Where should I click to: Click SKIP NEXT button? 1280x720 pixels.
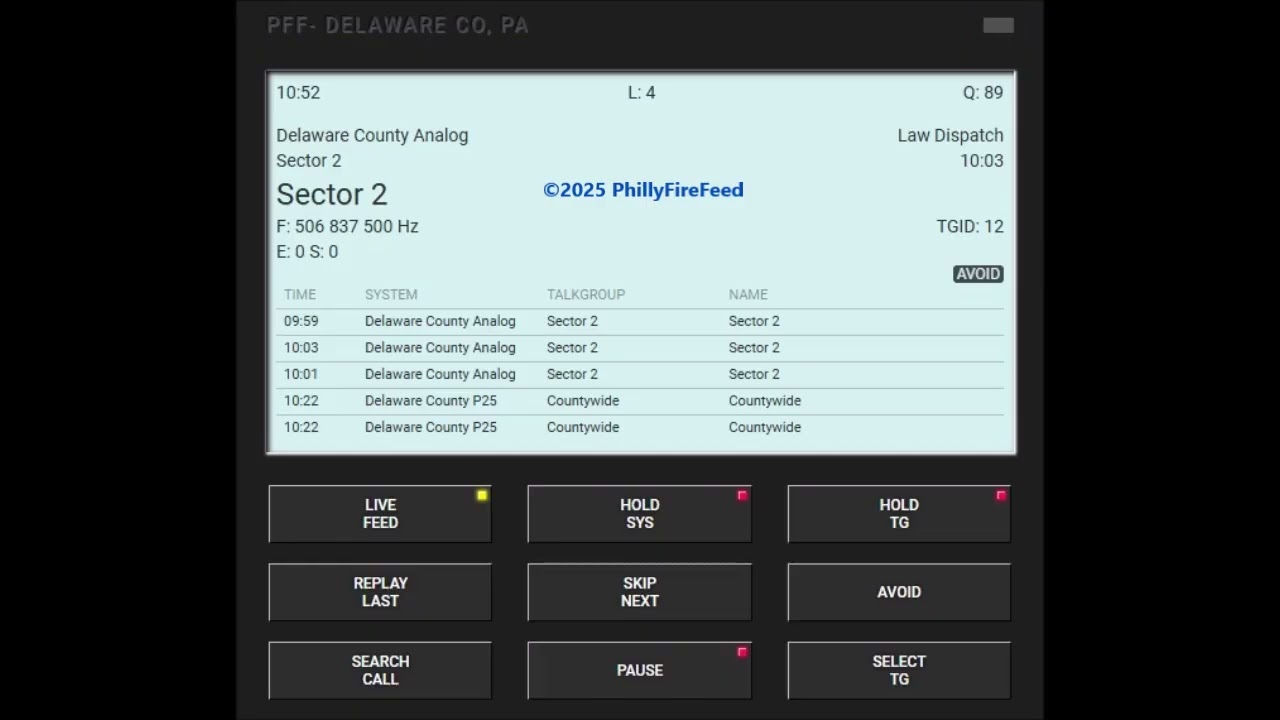(x=640, y=592)
